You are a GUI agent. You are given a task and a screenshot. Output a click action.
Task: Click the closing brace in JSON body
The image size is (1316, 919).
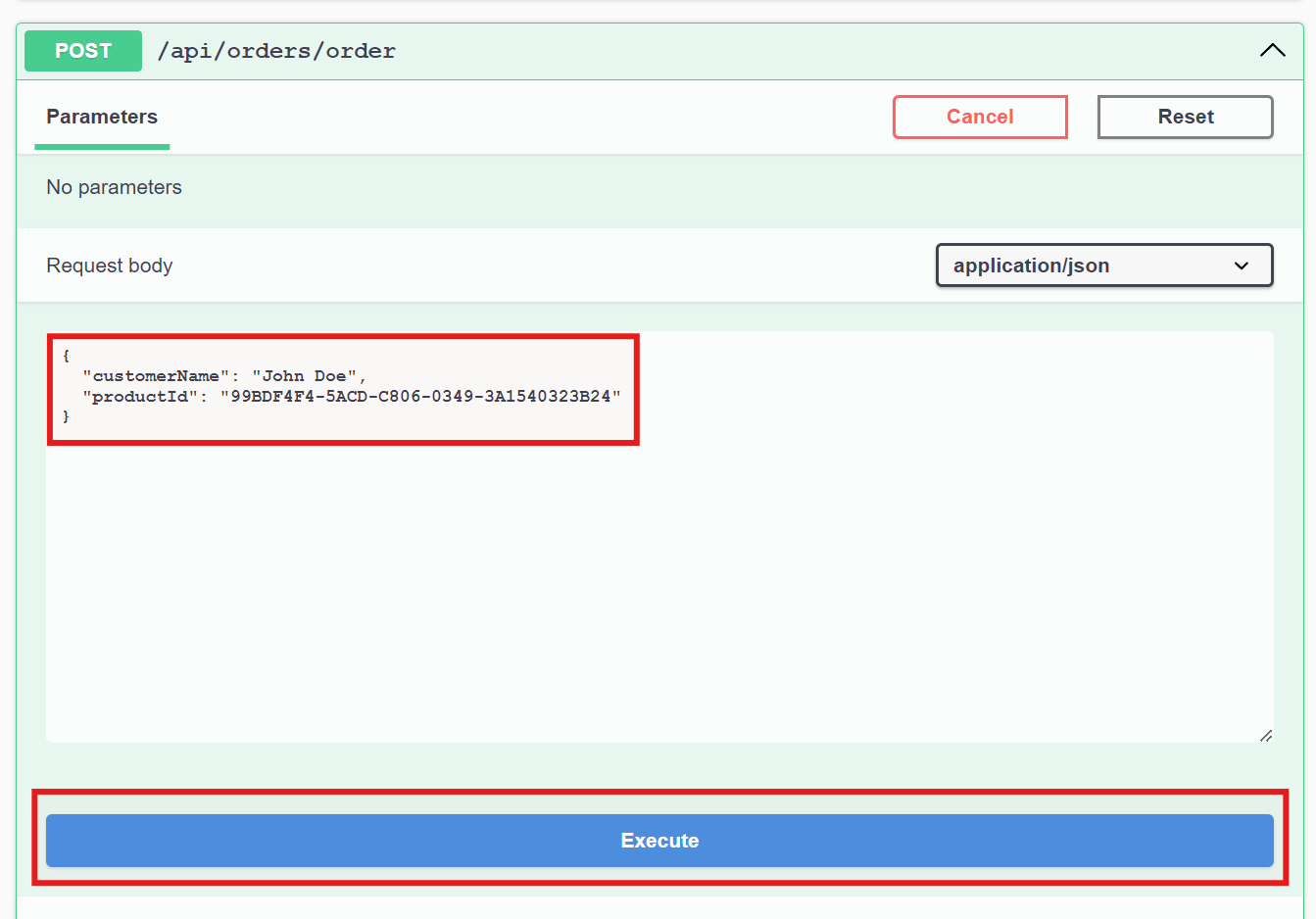(x=66, y=416)
